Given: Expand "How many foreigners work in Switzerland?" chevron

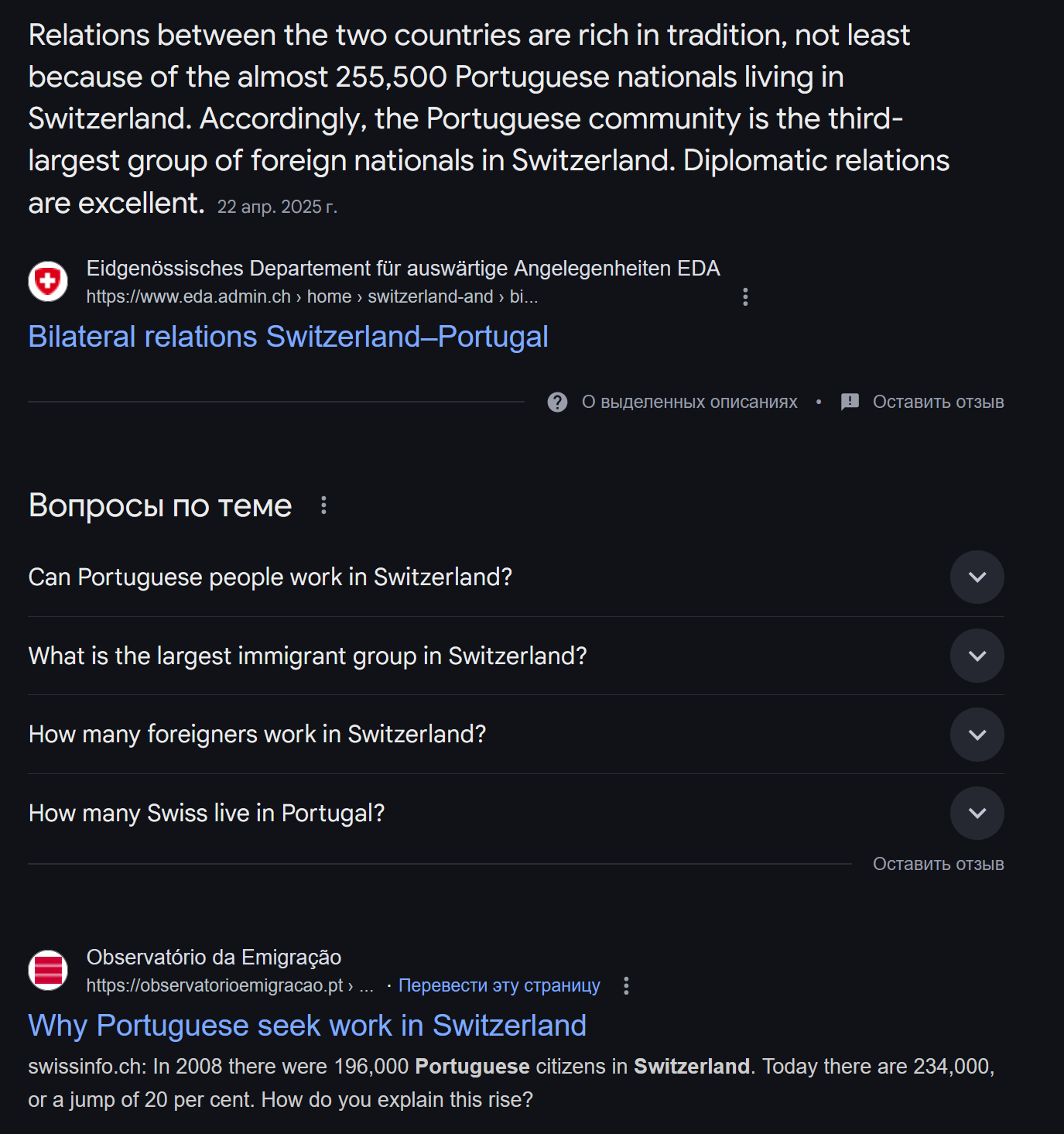Looking at the screenshot, I should click(977, 735).
